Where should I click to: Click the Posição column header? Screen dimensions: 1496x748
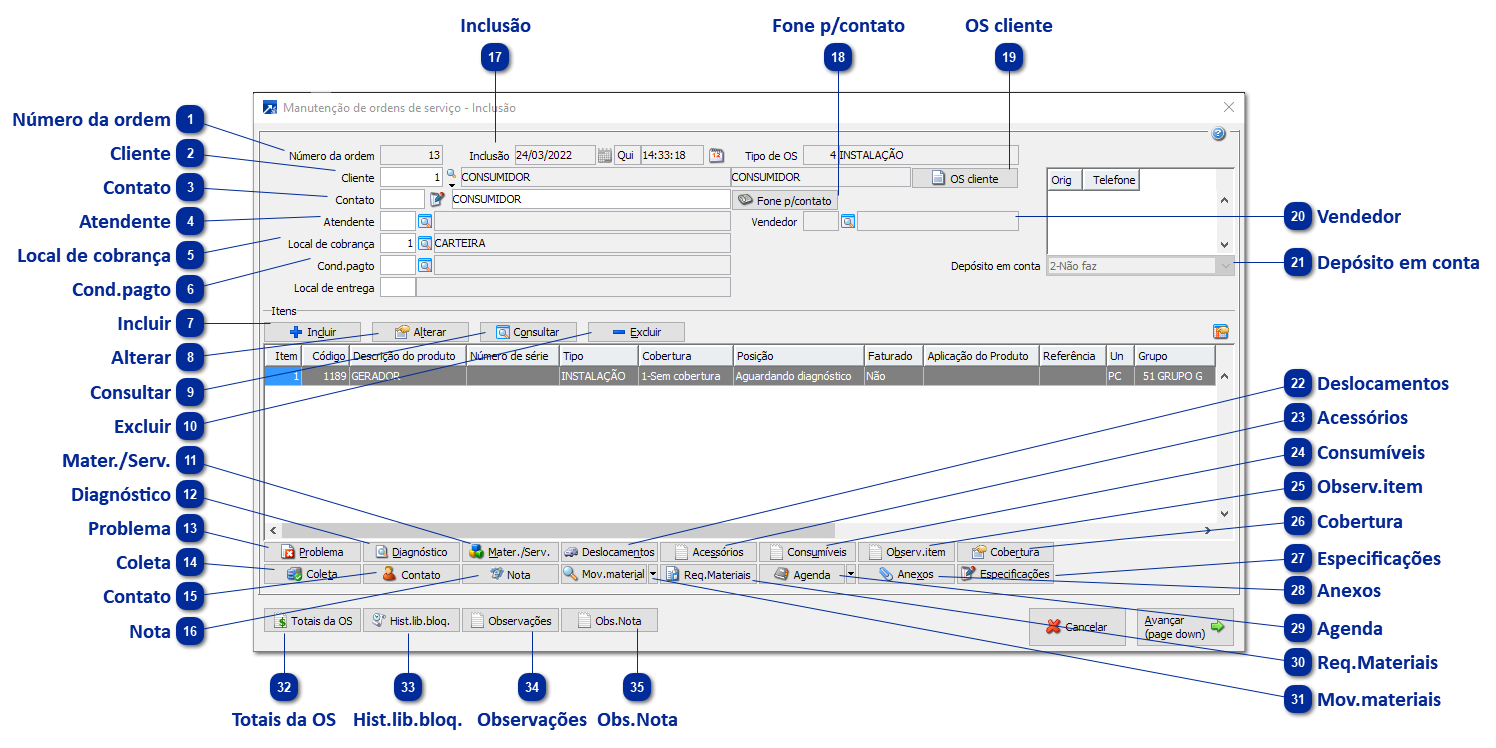[797, 356]
